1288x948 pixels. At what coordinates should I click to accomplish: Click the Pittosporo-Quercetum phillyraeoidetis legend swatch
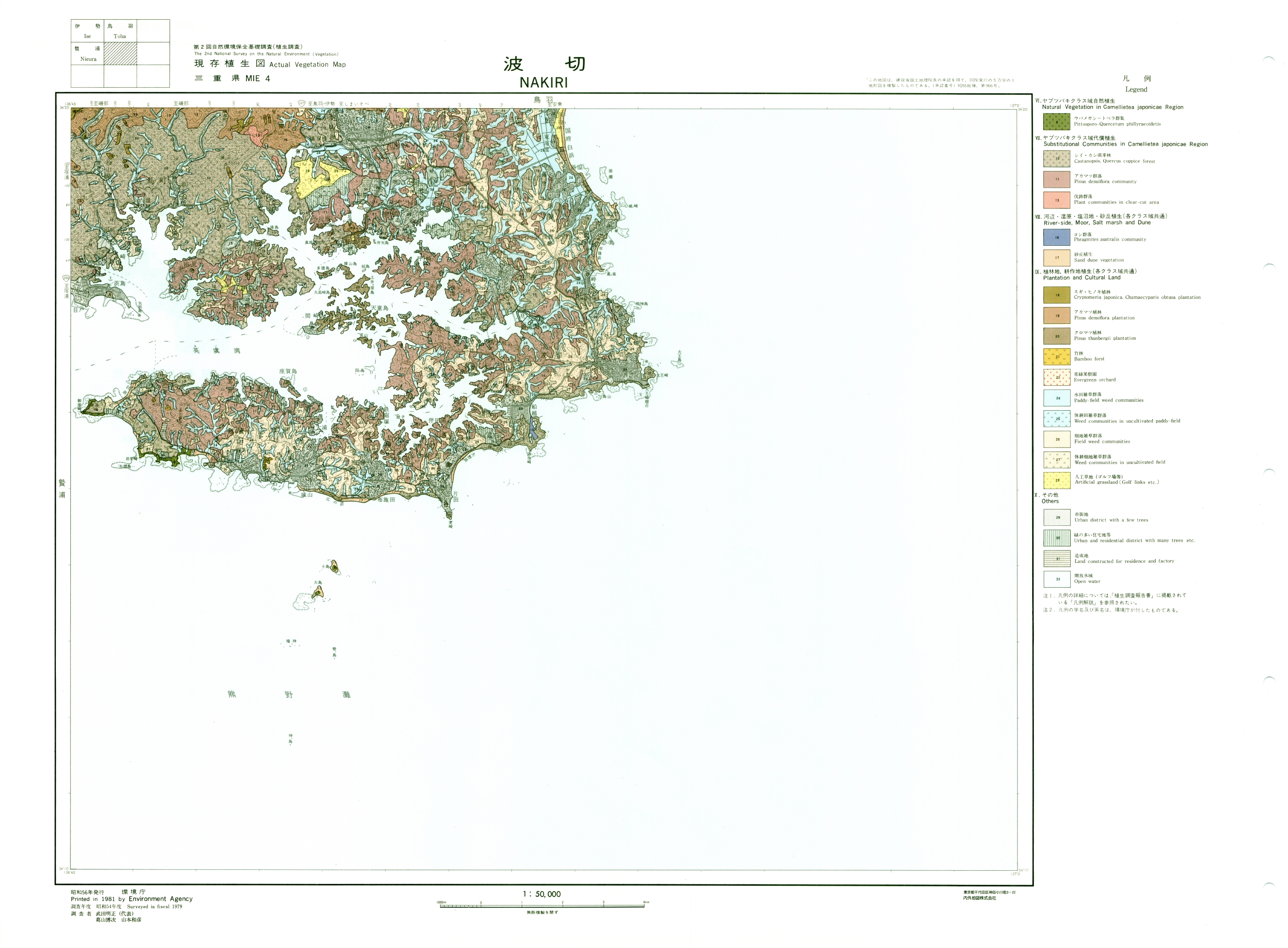(1056, 122)
